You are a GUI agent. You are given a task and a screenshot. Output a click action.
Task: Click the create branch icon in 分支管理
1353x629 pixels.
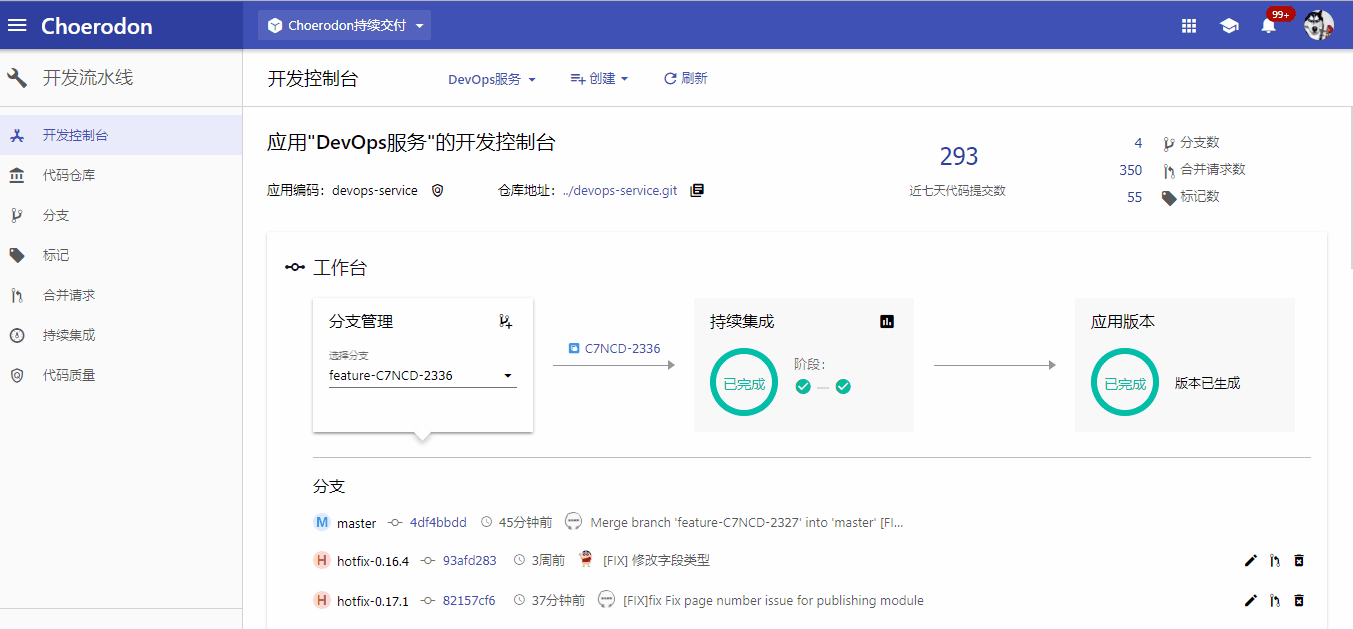pyautogui.click(x=506, y=321)
